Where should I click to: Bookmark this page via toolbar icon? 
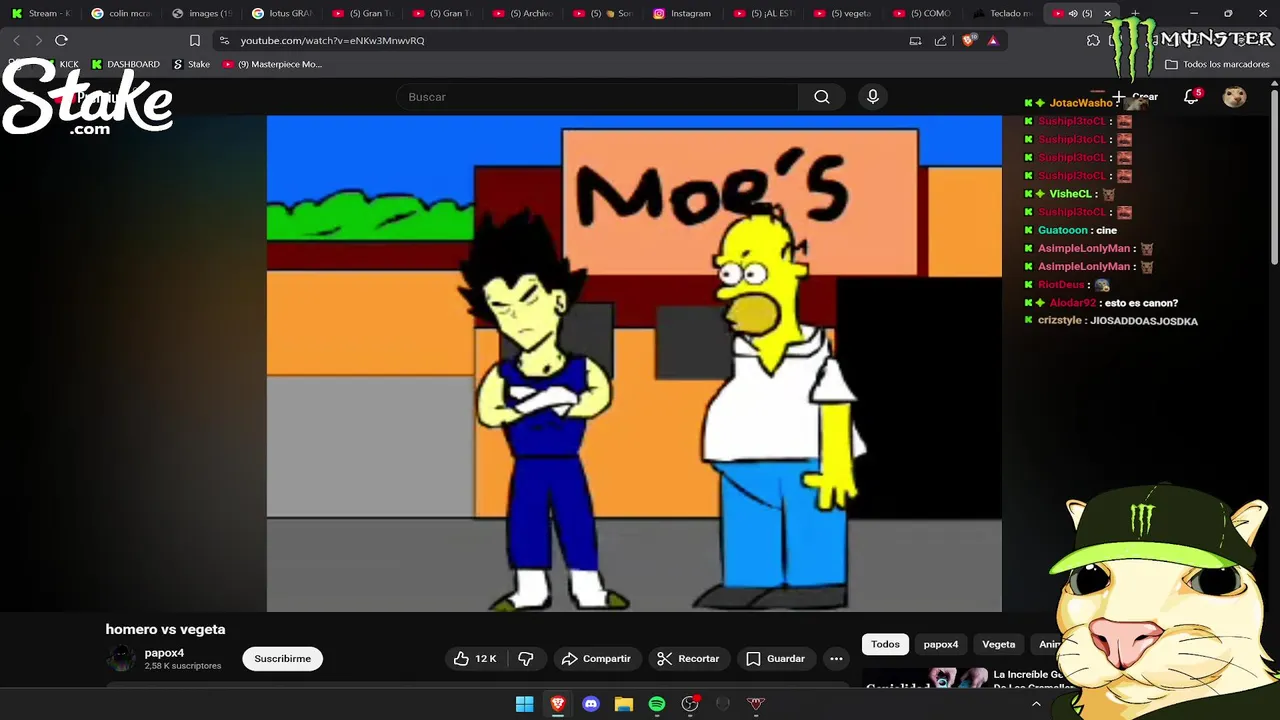(195, 40)
